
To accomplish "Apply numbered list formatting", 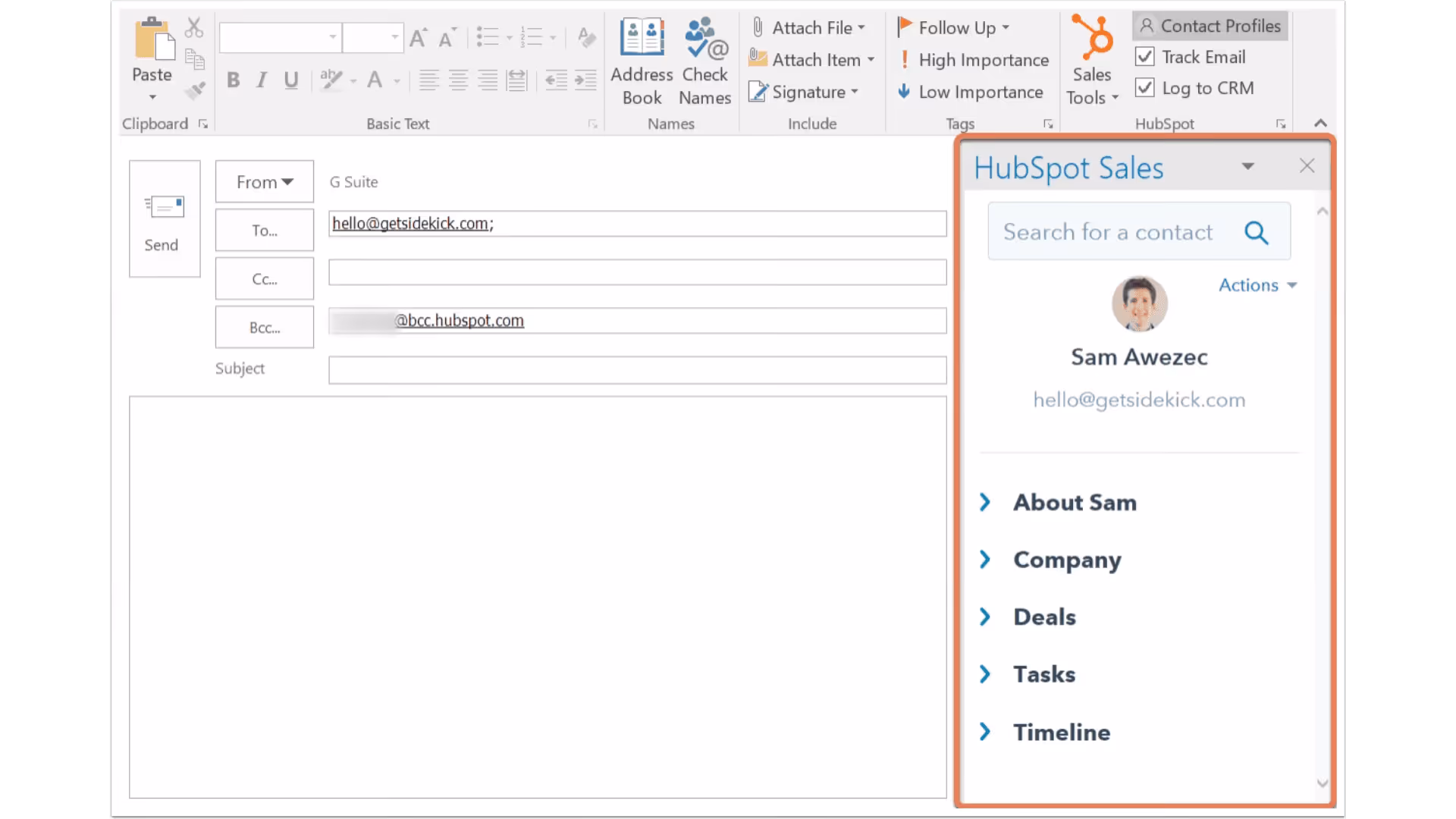I will click(532, 37).
